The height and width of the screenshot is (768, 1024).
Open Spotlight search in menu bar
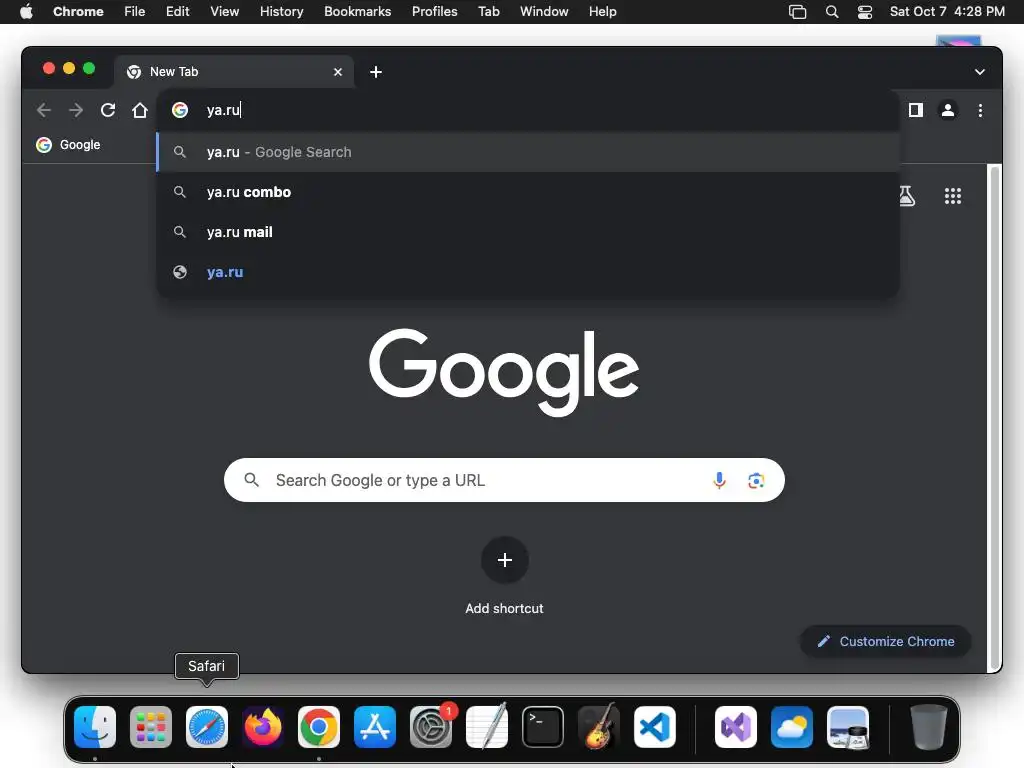click(x=831, y=12)
